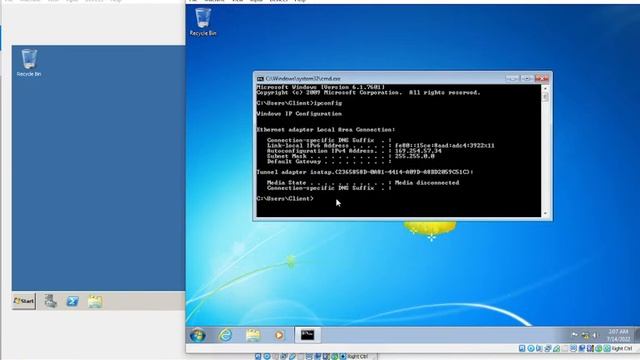Open the Action Center flag in the system tray
Screen dimensions: 640x360
(x=575, y=335)
